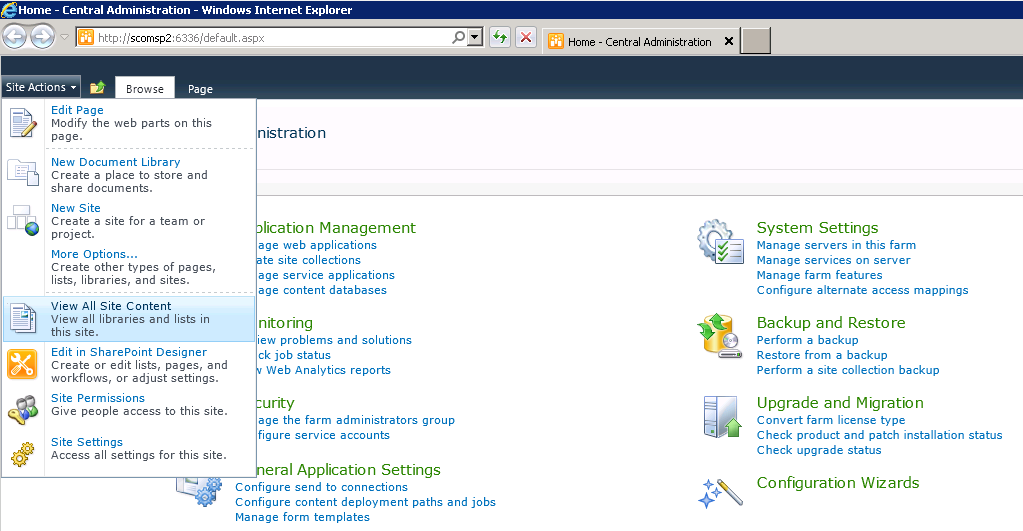The height and width of the screenshot is (531, 1023).
Task: Click the Stop loading red X icon
Action: 526,37
